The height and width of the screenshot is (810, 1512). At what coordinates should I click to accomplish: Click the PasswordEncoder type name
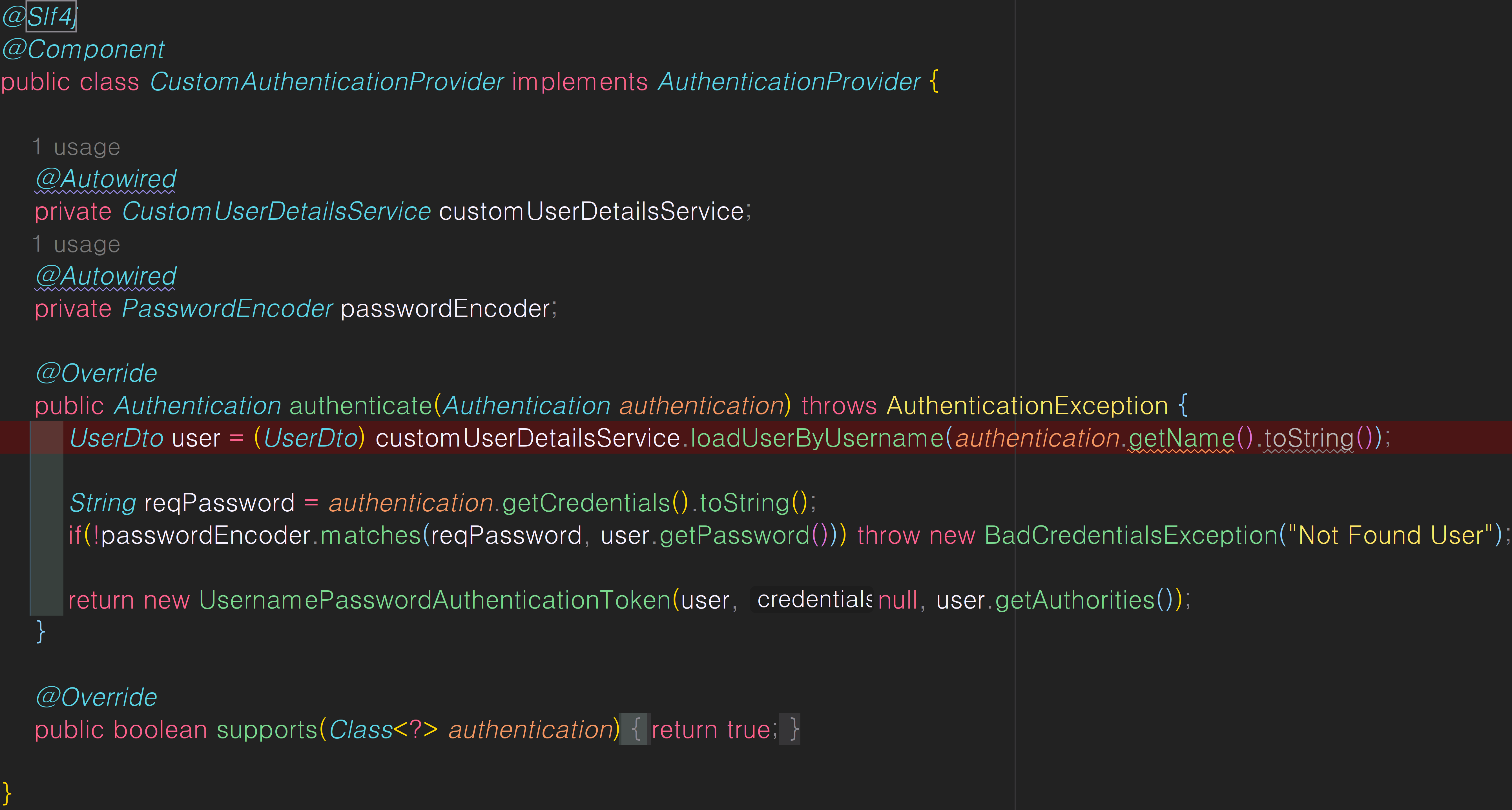(227, 309)
